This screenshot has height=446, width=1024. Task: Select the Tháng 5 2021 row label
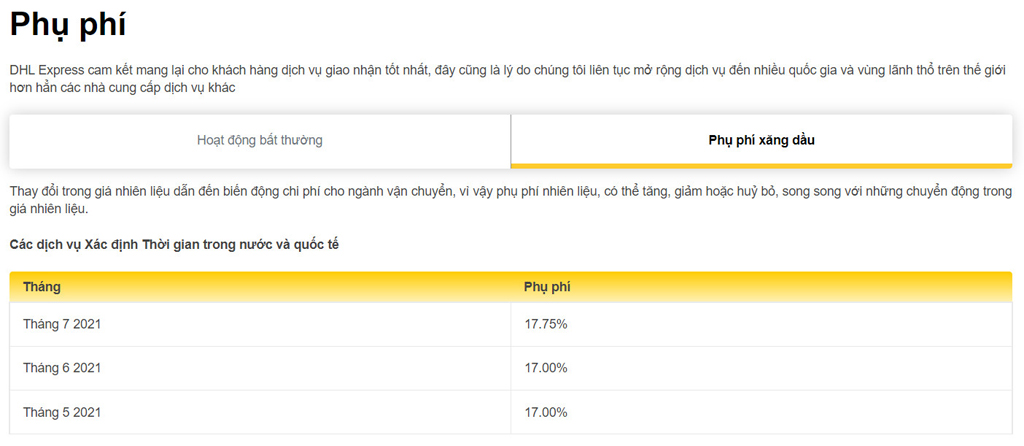[x=62, y=412]
